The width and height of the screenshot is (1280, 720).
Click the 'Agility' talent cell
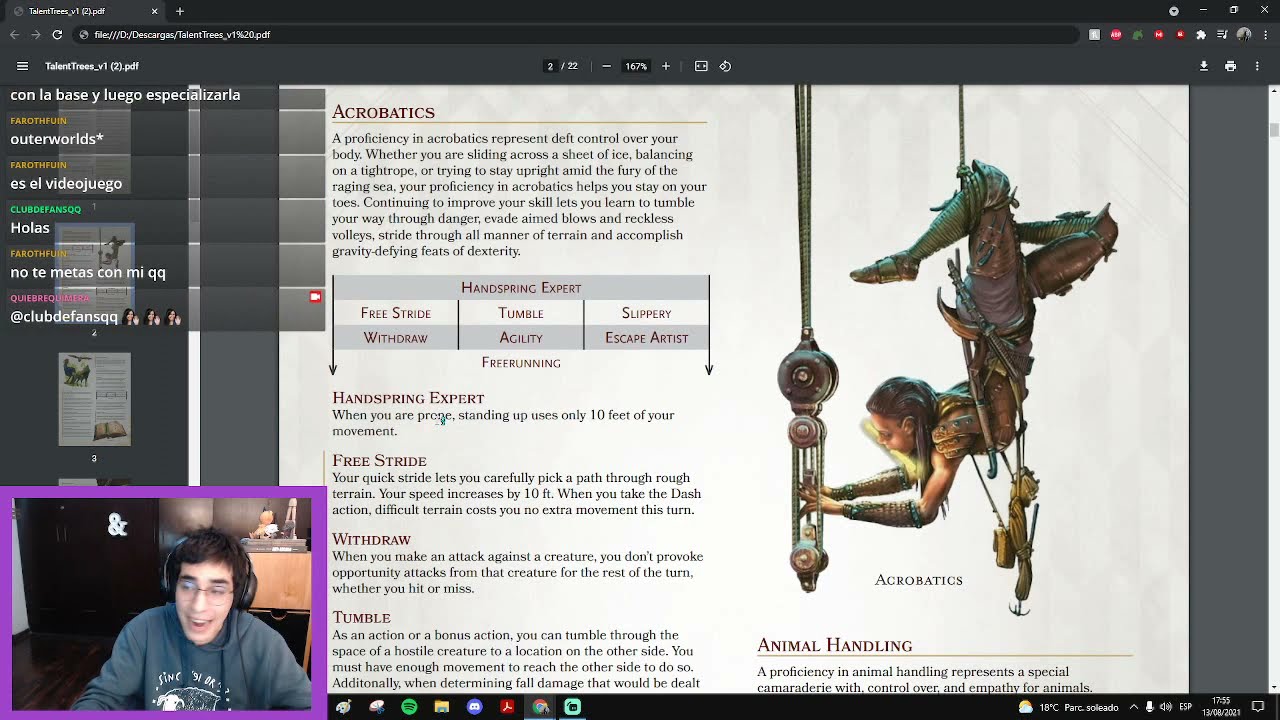pos(521,338)
